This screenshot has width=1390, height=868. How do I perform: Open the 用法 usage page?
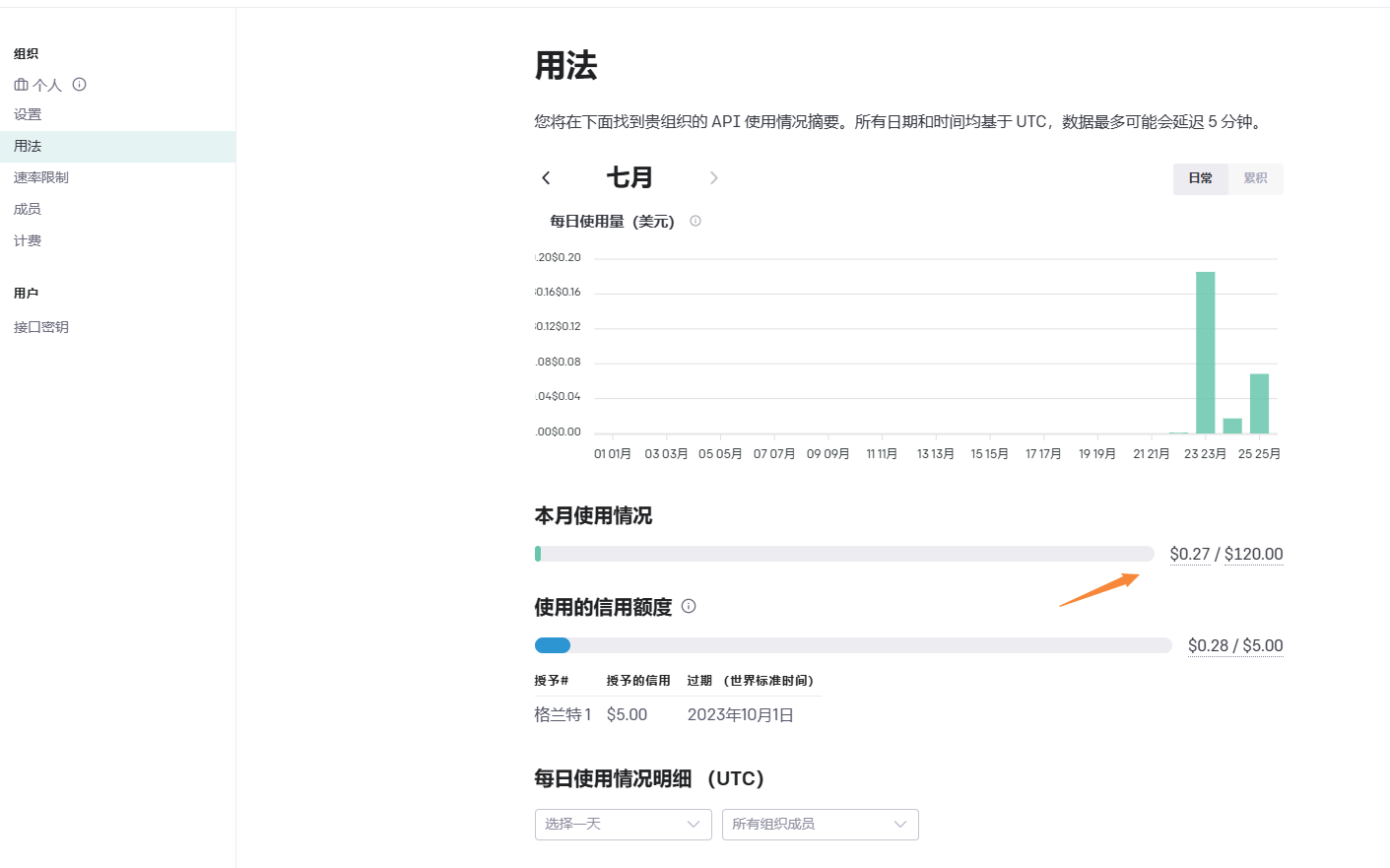[26, 145]
